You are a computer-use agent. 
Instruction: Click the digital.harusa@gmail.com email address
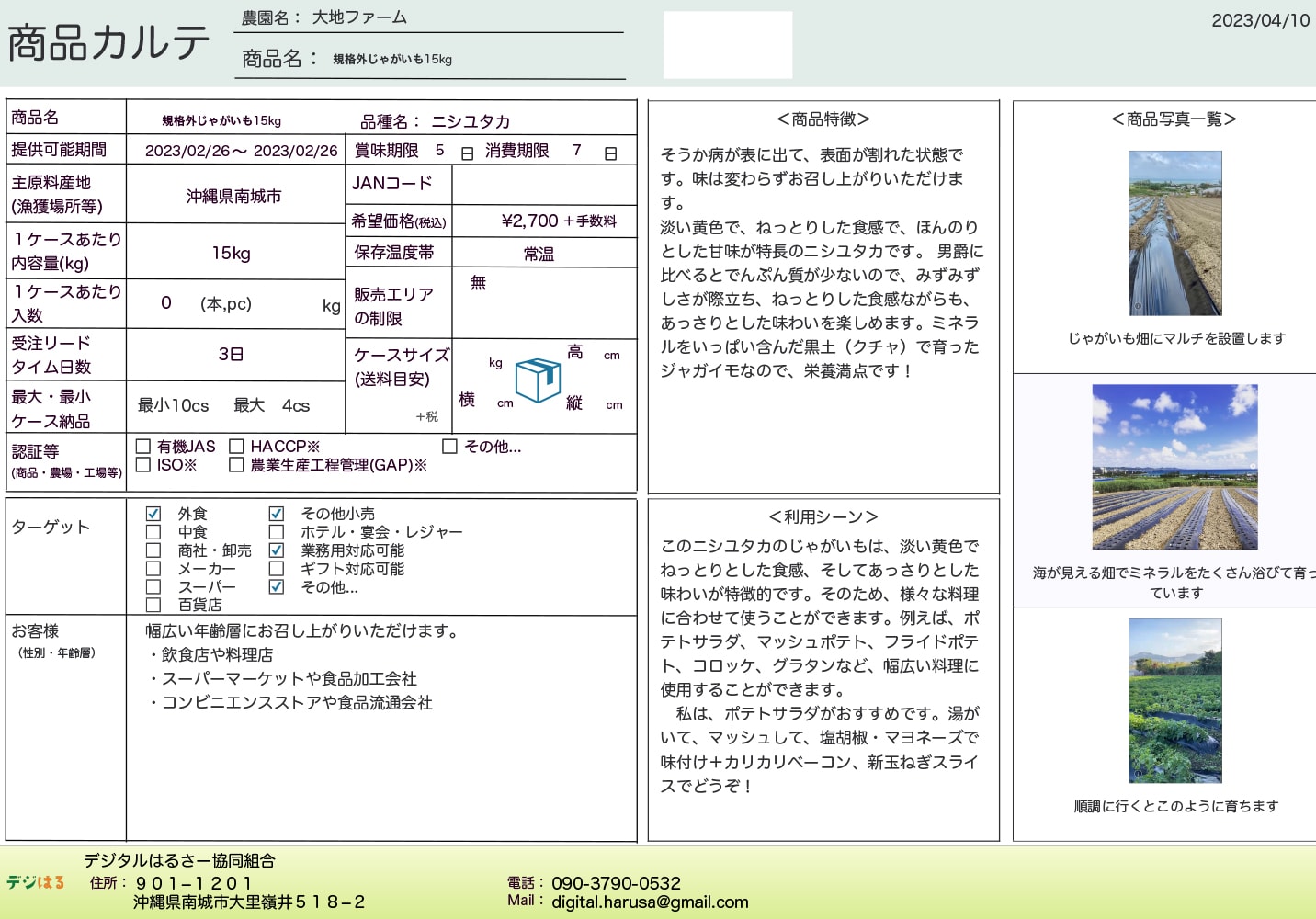650,902
